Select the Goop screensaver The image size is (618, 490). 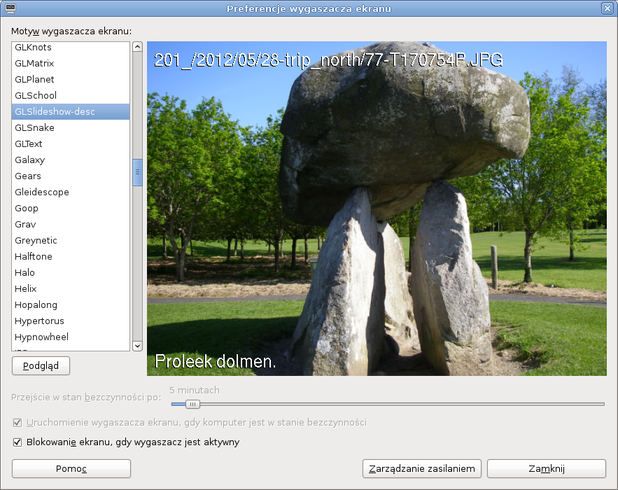71,209
